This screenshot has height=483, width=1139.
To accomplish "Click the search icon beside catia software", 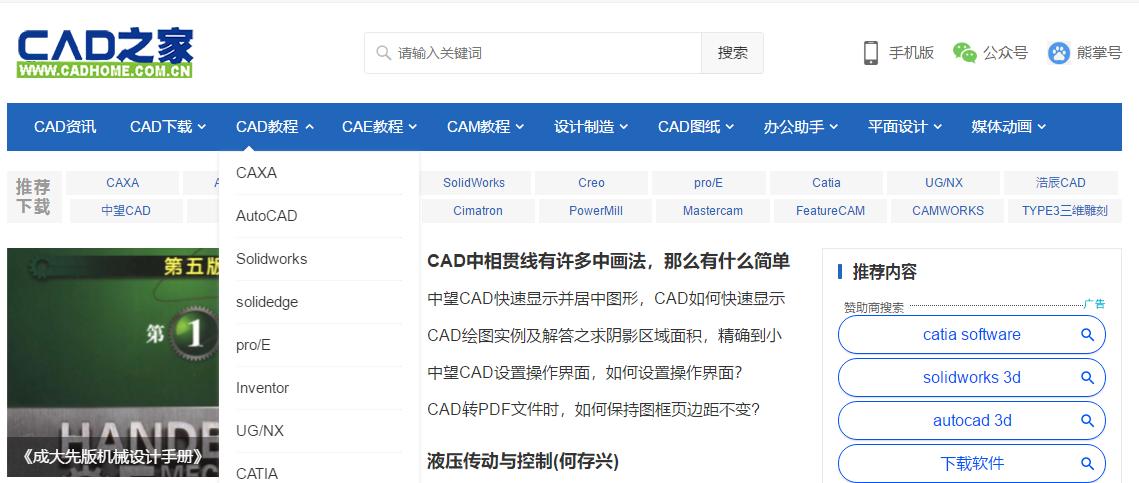I will click(x=1087, y=335).
